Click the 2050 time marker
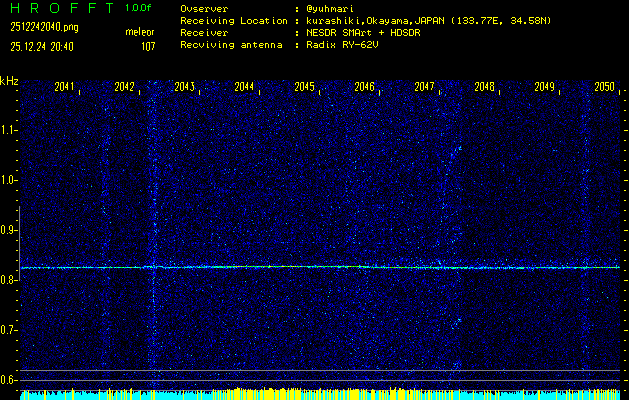The width and height of the screenshot is (629, 400). [605, 87]
